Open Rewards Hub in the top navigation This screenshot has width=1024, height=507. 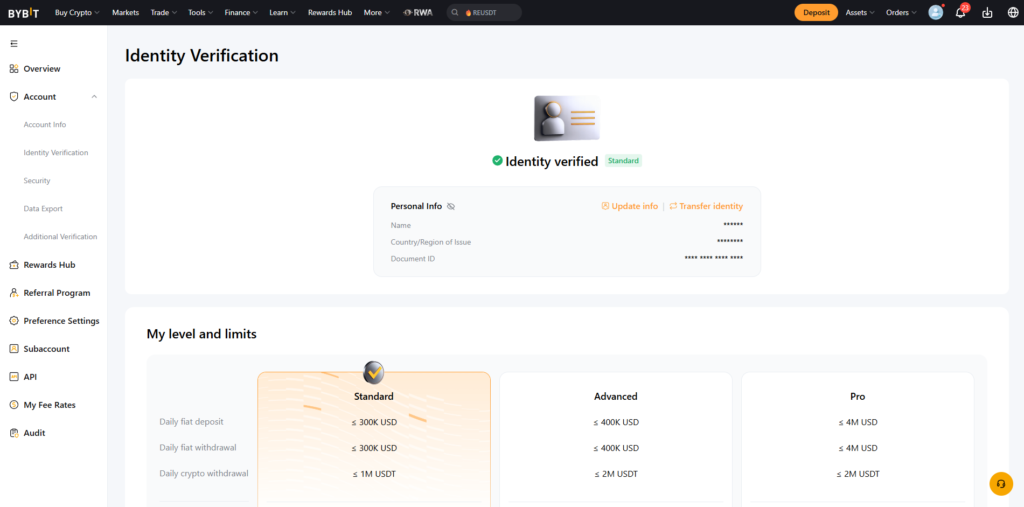tap(330, 12)
